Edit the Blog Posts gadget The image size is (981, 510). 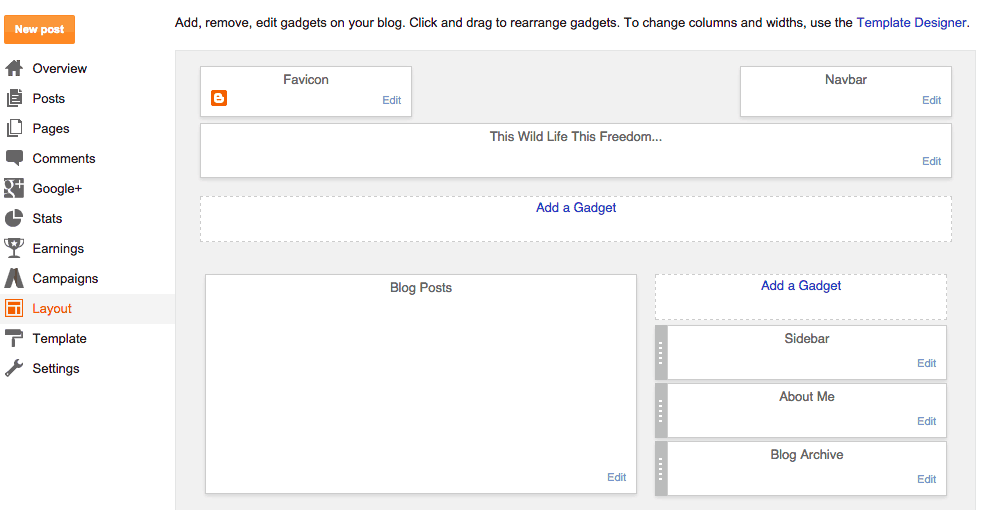point(616,477)
